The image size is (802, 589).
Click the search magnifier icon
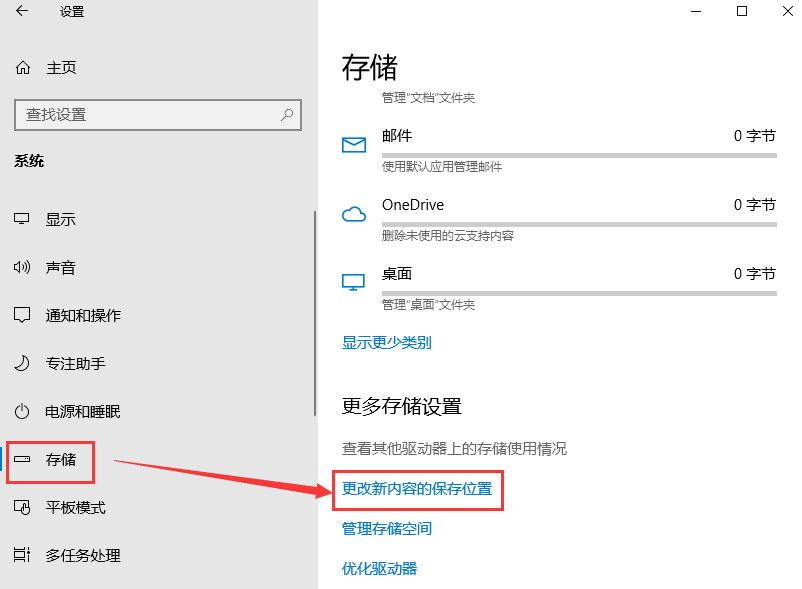pos(287,115)
